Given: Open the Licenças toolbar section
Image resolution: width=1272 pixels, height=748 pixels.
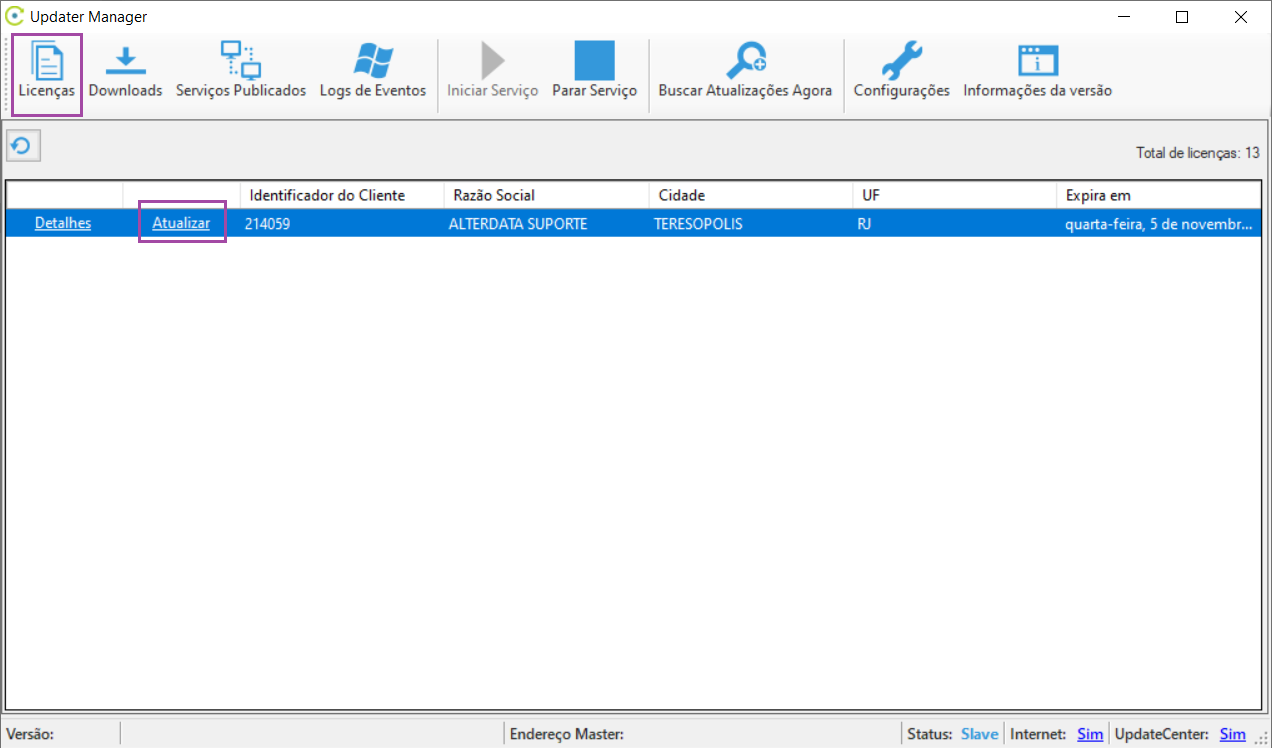Looking at the screenshot, I should pyautogui.click(x=47, y=73).
